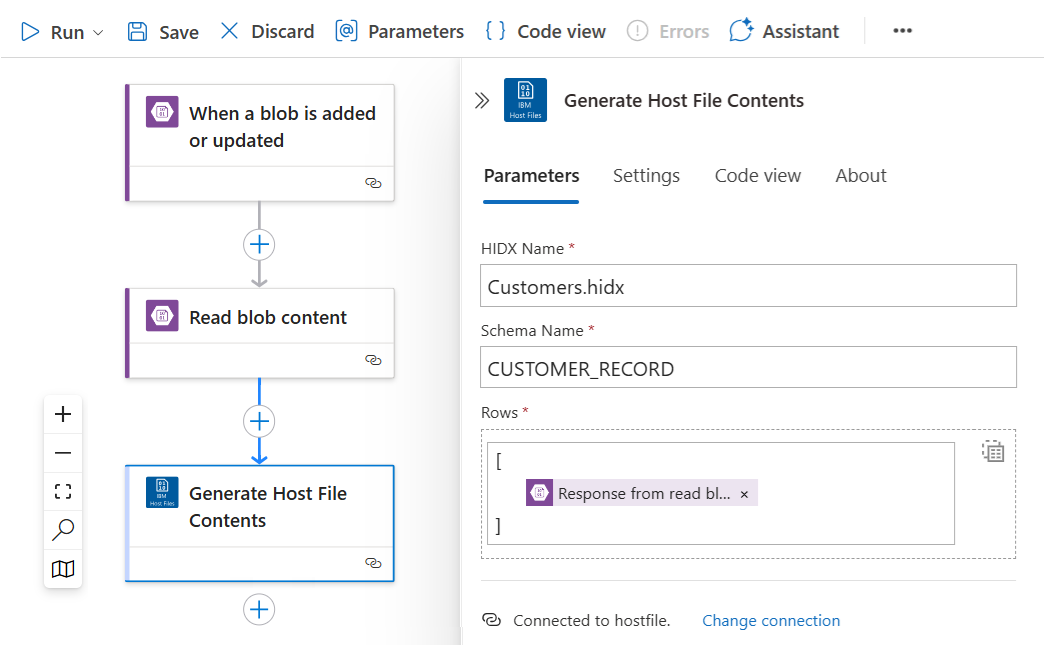Click the Run play icon

tap(30, 31)
